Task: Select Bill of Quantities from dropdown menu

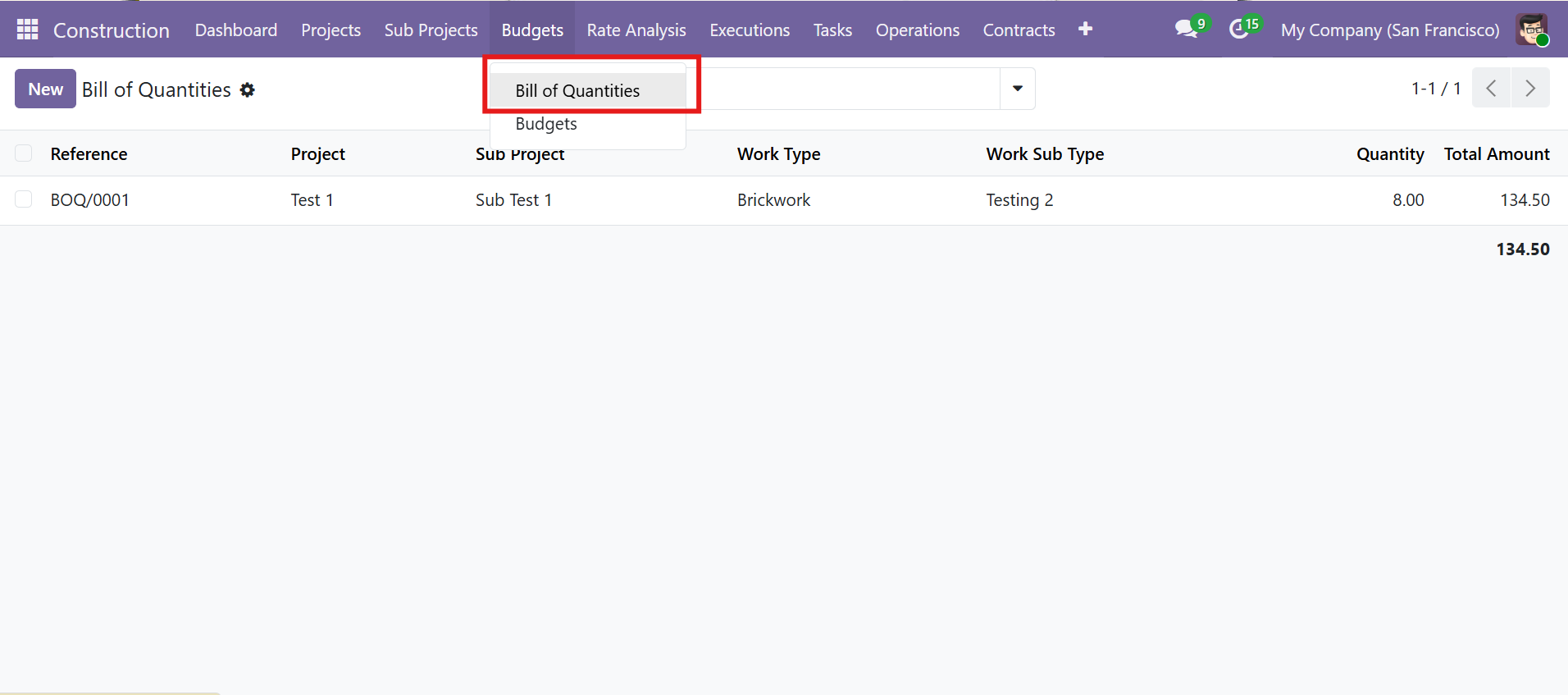Action: pyautogui.click(x=577, y=90)
